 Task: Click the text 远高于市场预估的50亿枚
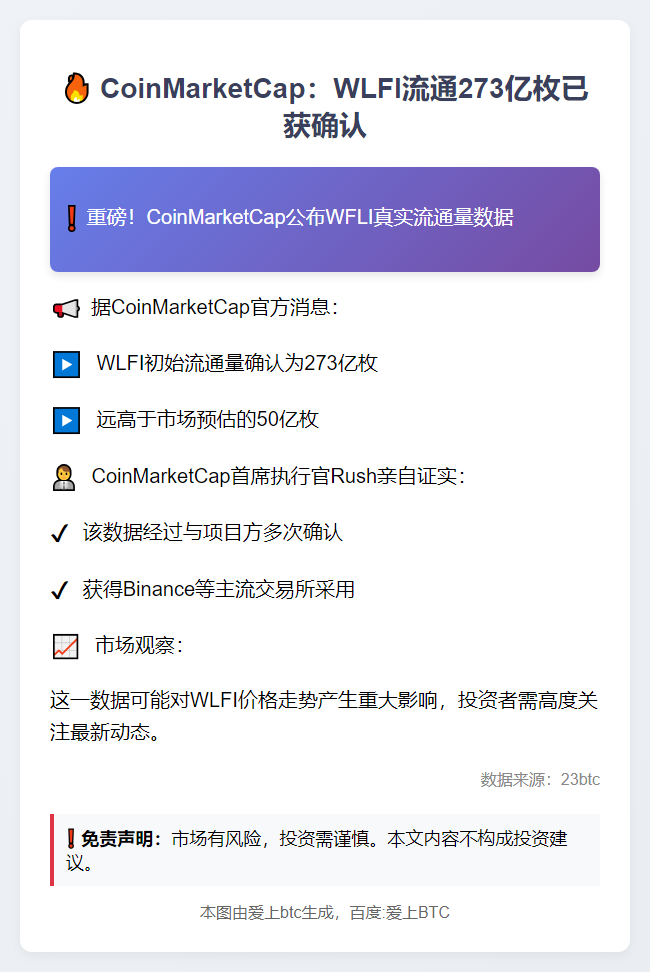click(207, 420)
